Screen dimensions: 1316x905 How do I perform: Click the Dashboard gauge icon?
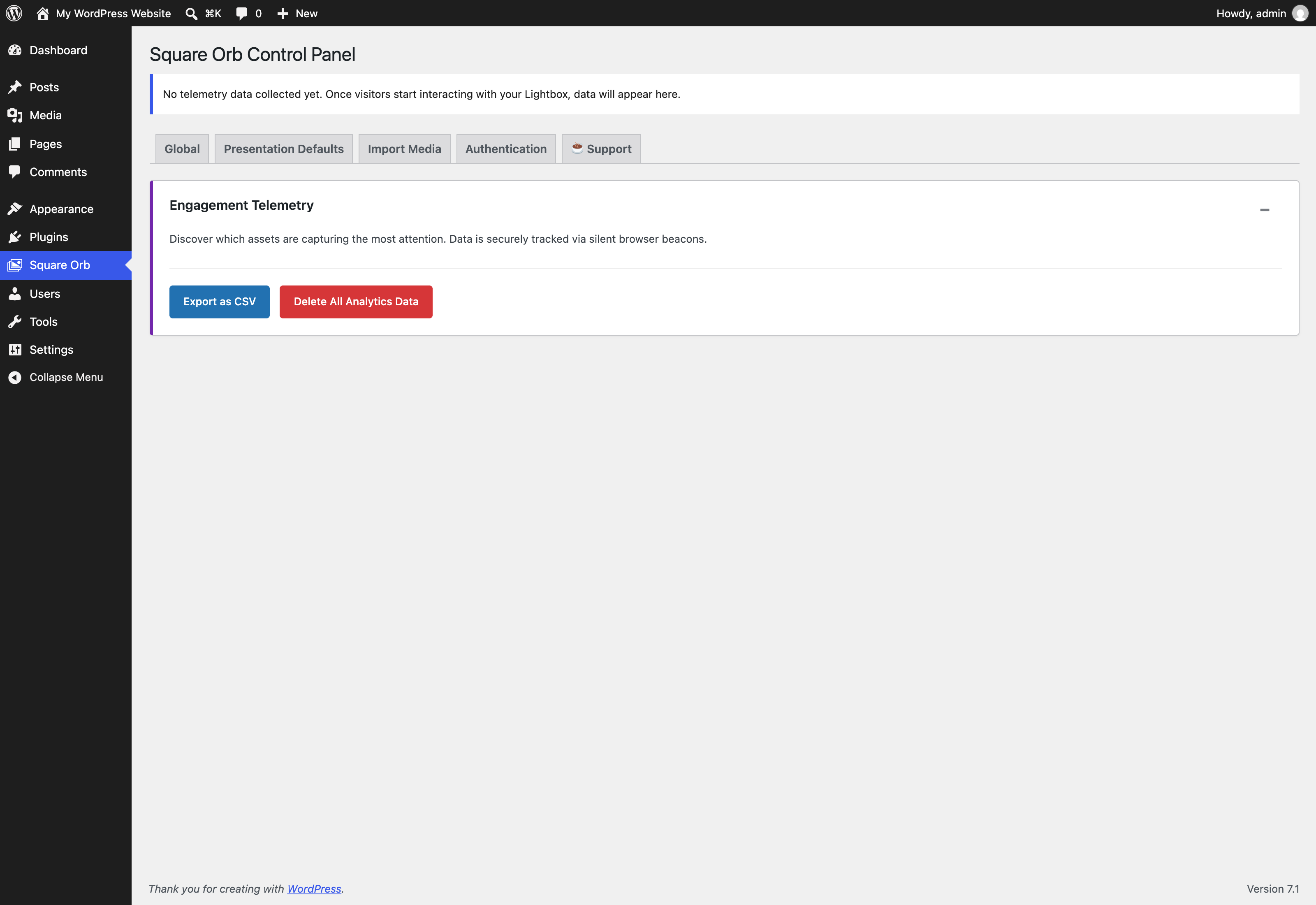coord(15,50)
